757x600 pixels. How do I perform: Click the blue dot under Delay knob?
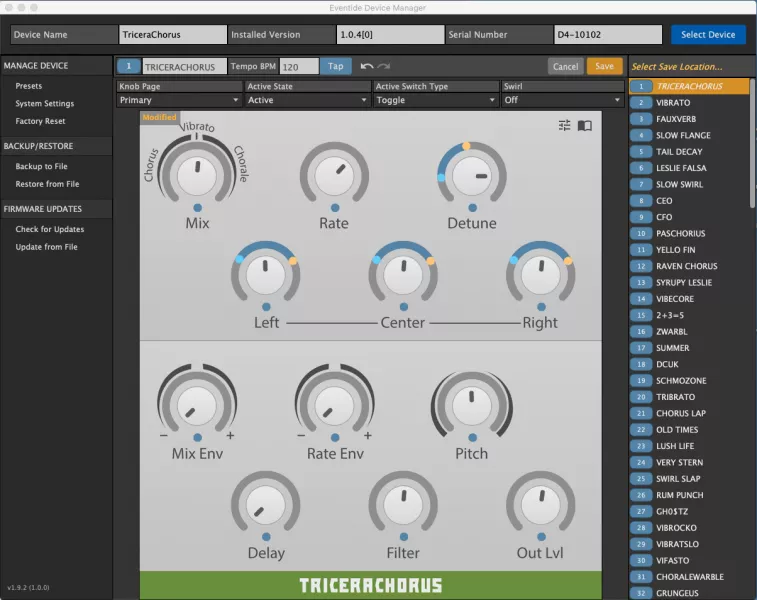[266, 537]
